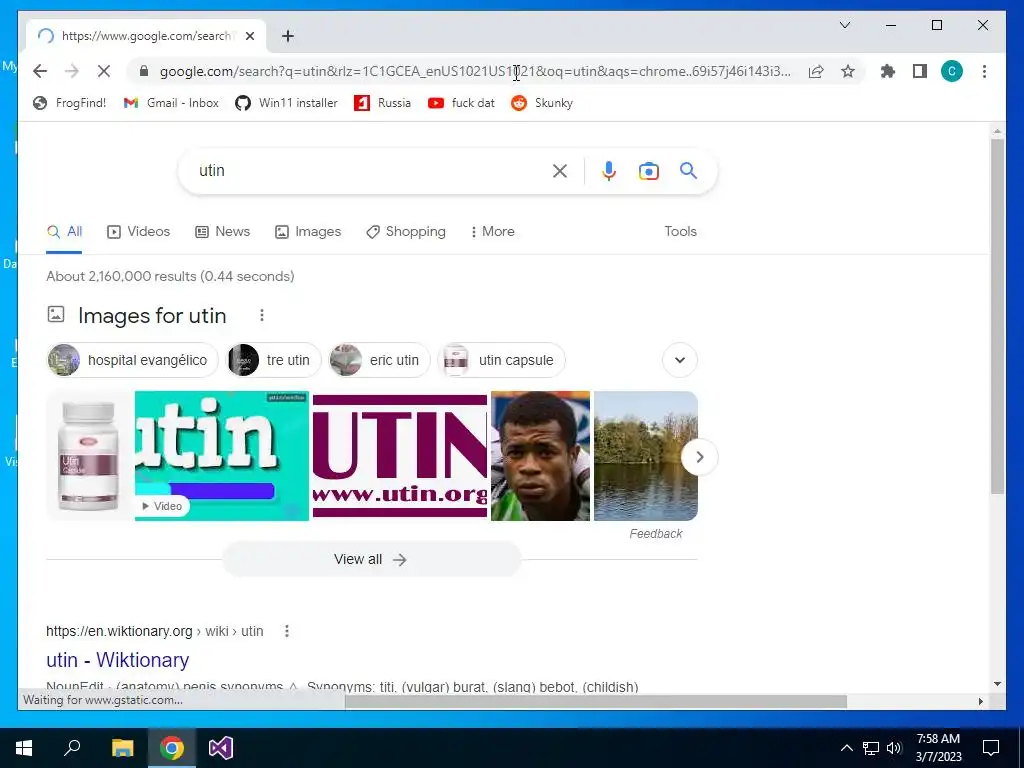Go back to the previous page
1024x768 pixels.
click(x=40, y=71)
